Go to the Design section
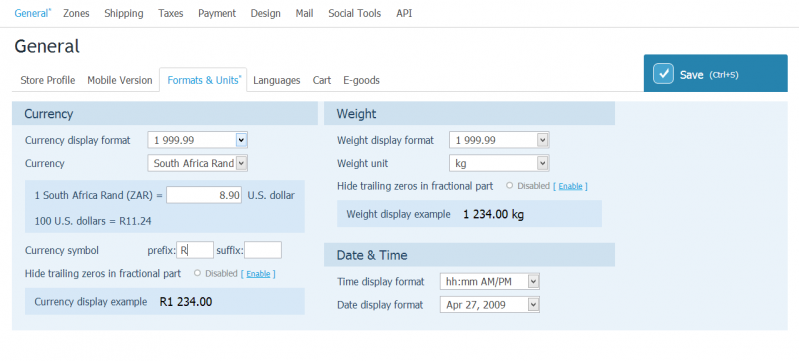The width and height of the screenshot is (799, 361). pyautogui.click(x=265, y=13)
